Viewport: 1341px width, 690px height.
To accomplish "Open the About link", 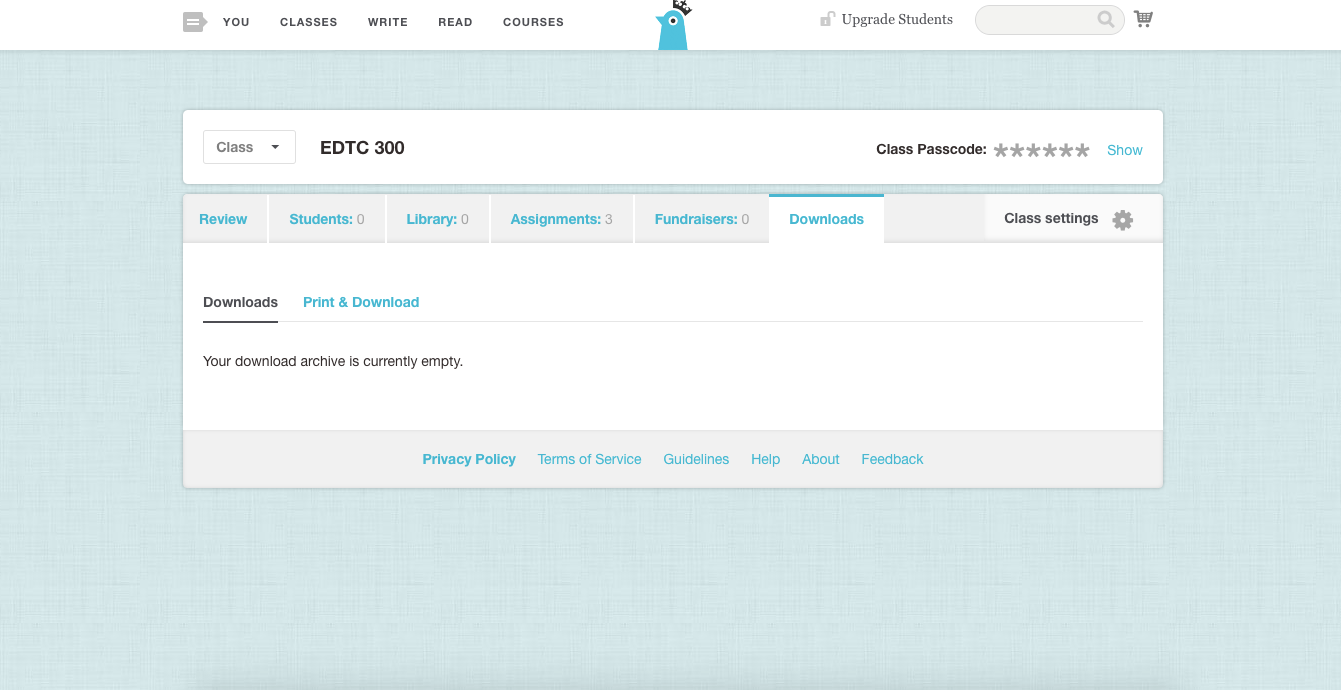I will pyautogui.click(x=820, y=459).
